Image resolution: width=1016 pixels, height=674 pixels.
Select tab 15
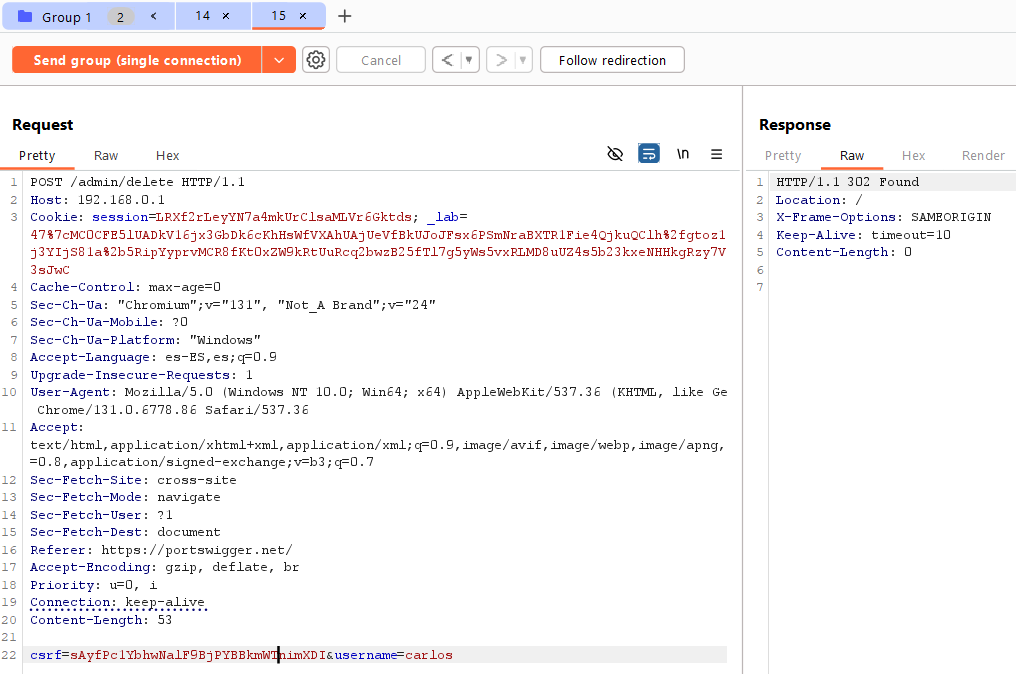pyautogui.click(x=279, y=16)
